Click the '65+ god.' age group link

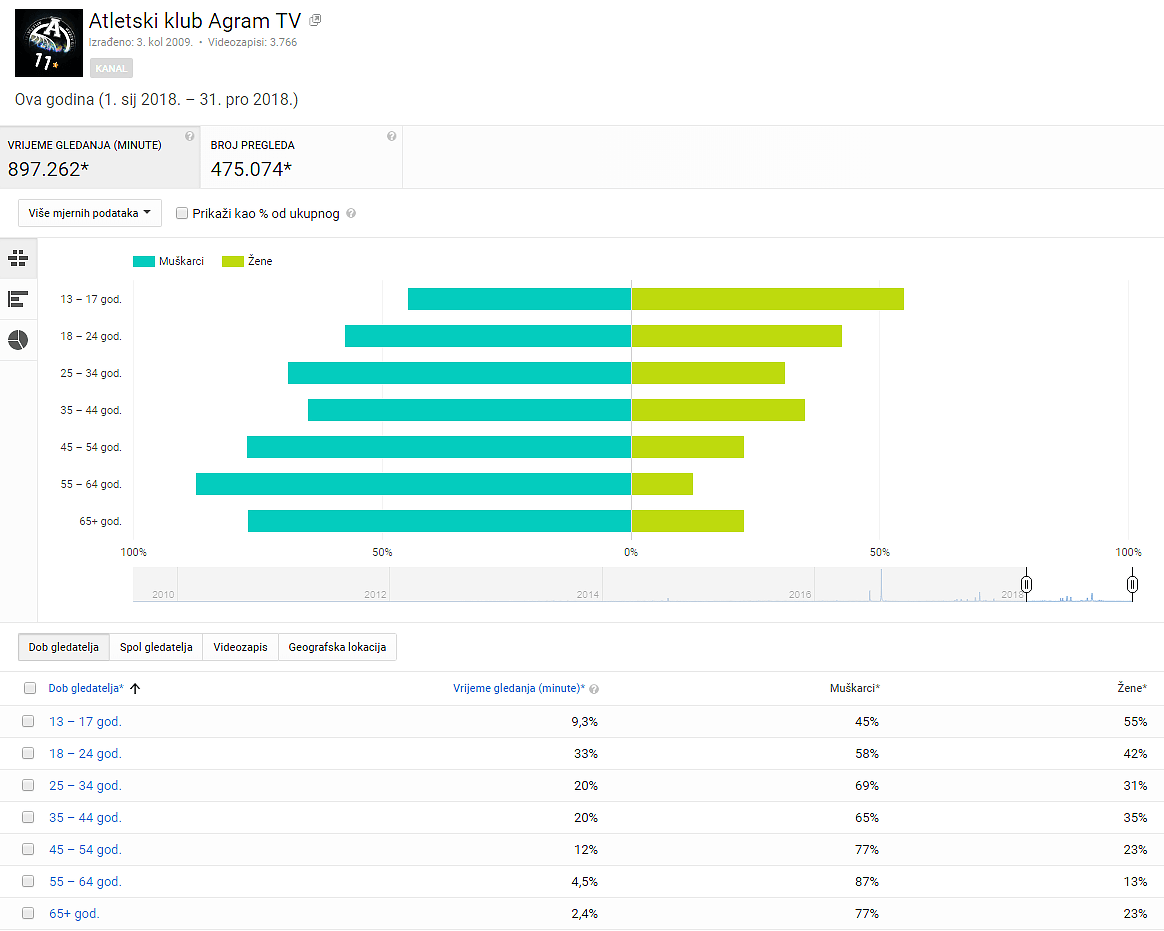point(74,913)
